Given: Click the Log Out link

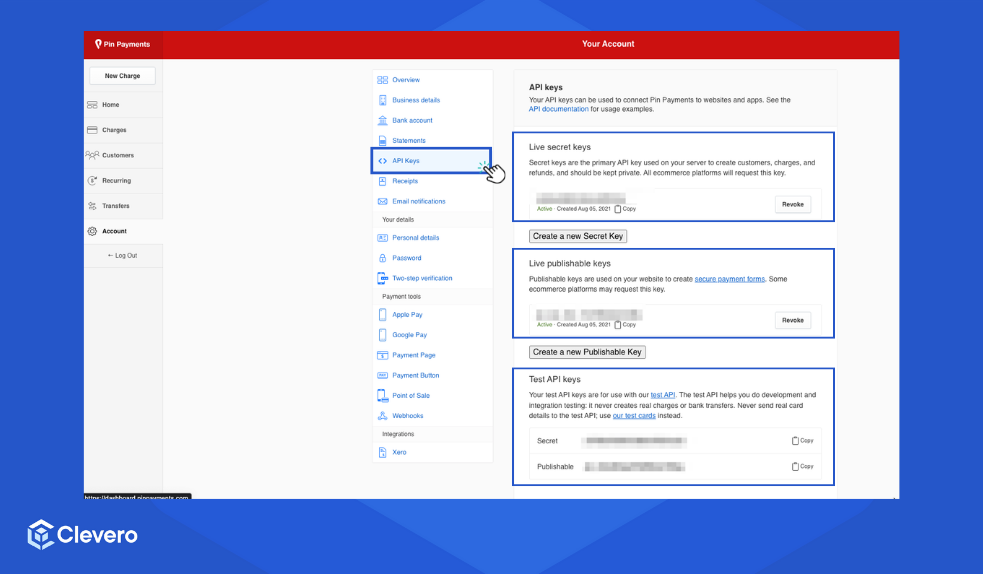Looking at the screenshot, I should 122,256.
